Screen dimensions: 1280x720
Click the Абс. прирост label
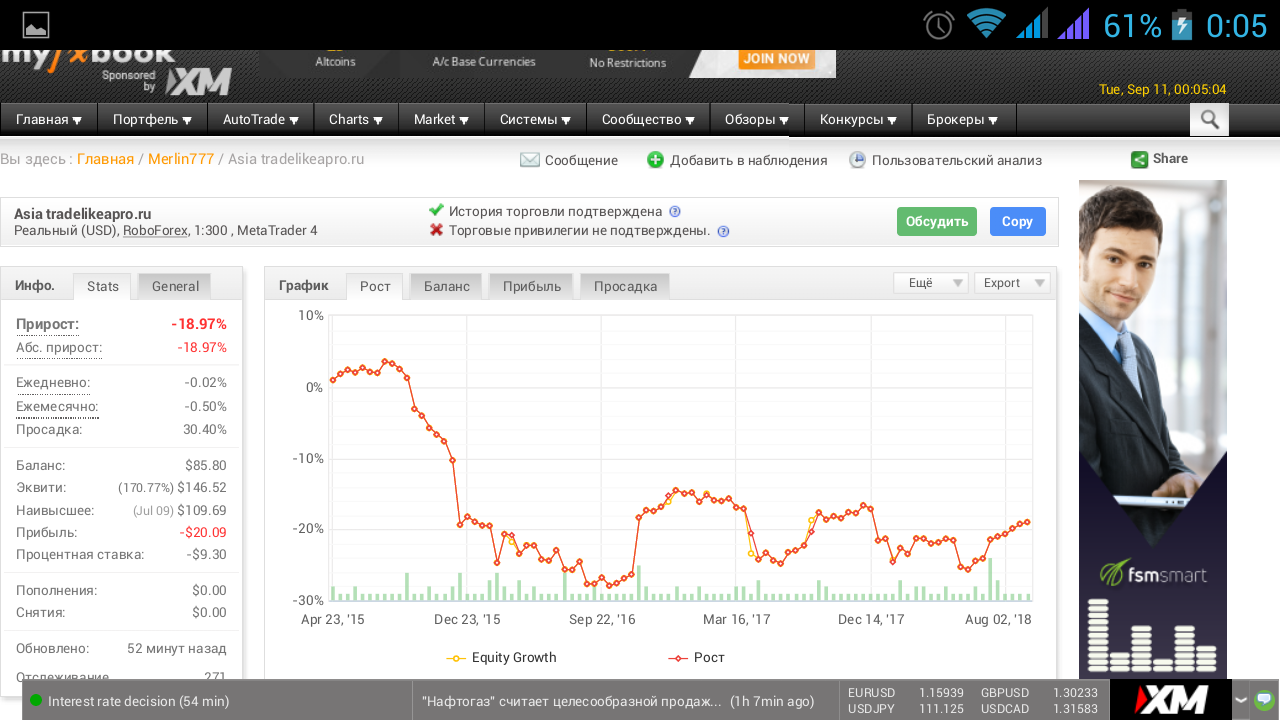(59, 348)
